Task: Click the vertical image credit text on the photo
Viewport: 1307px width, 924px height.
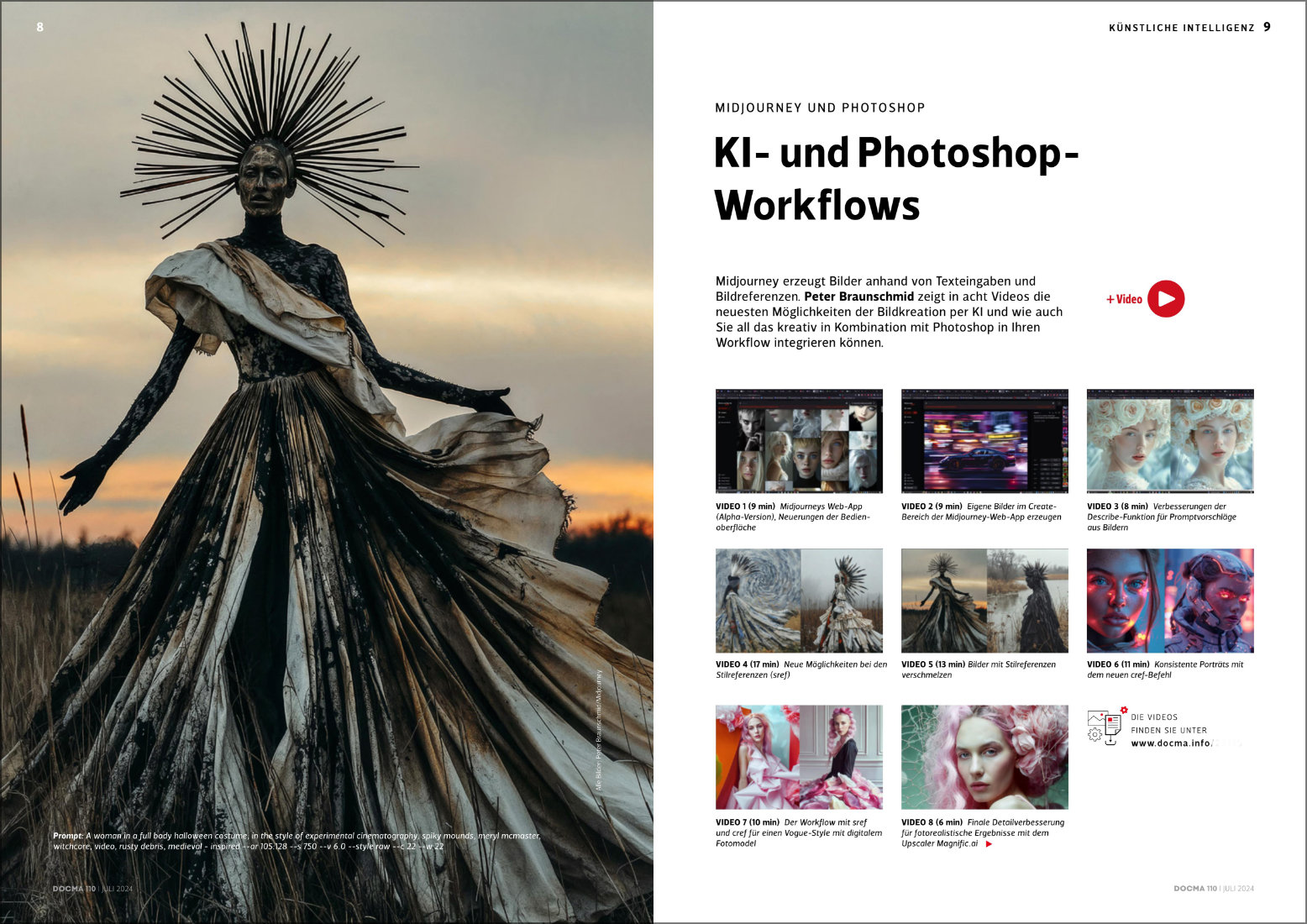Action: click(599, 730)
